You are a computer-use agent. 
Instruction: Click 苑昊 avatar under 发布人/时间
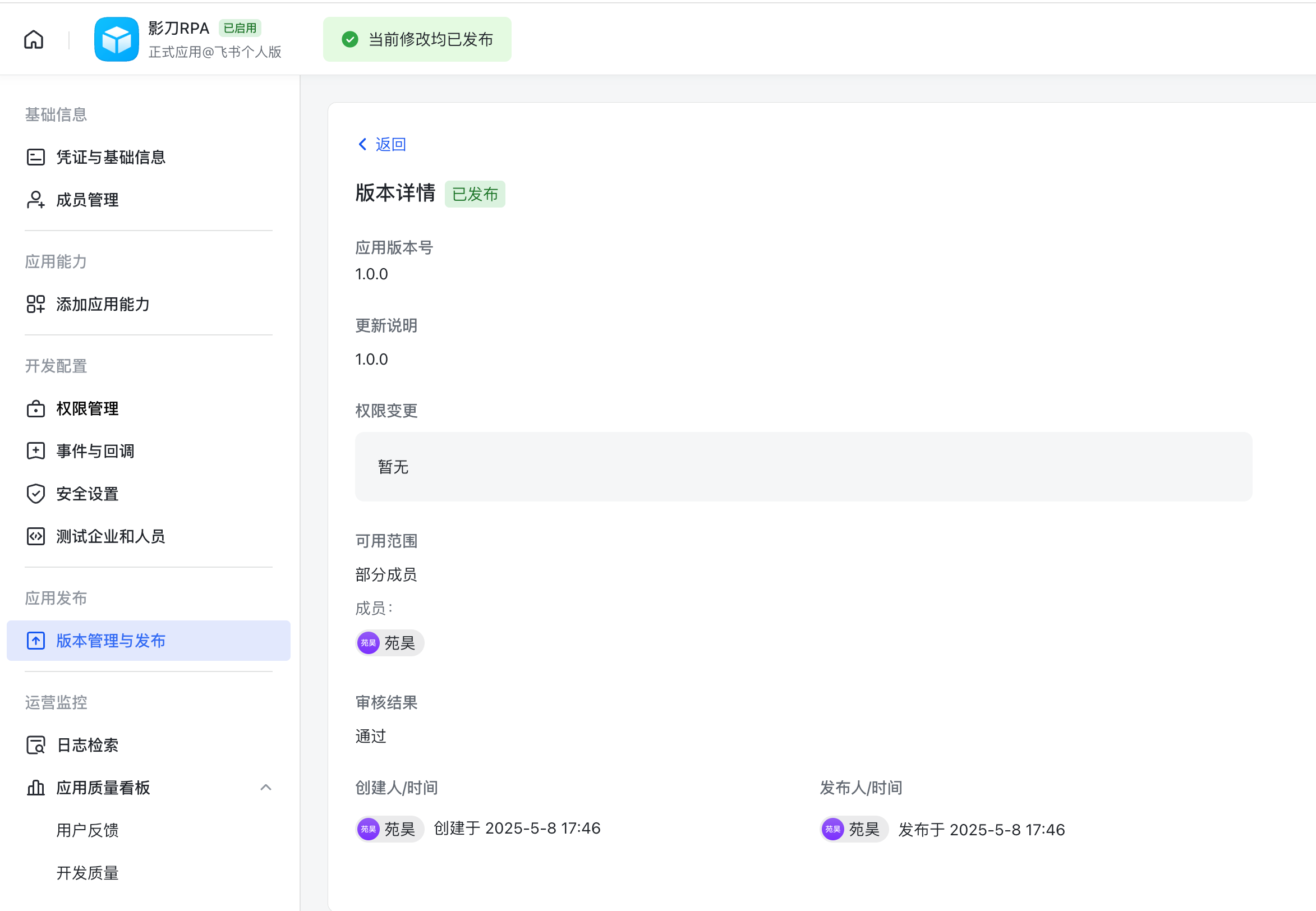tap(832, 829)
